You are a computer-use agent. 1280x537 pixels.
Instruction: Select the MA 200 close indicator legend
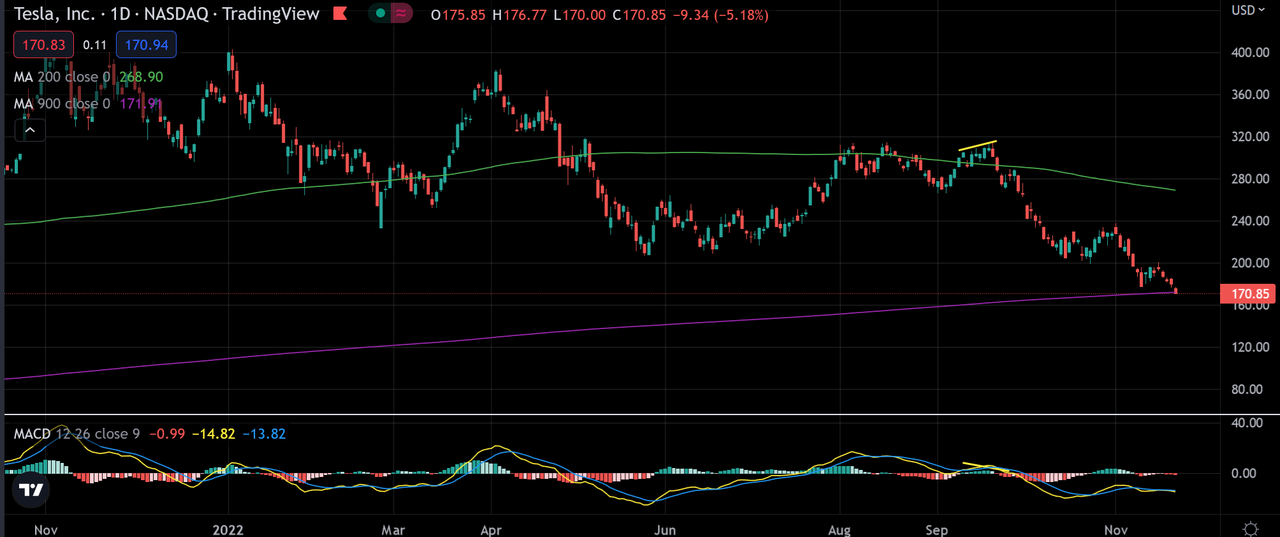pyautogui.click(x=62, y=77)
